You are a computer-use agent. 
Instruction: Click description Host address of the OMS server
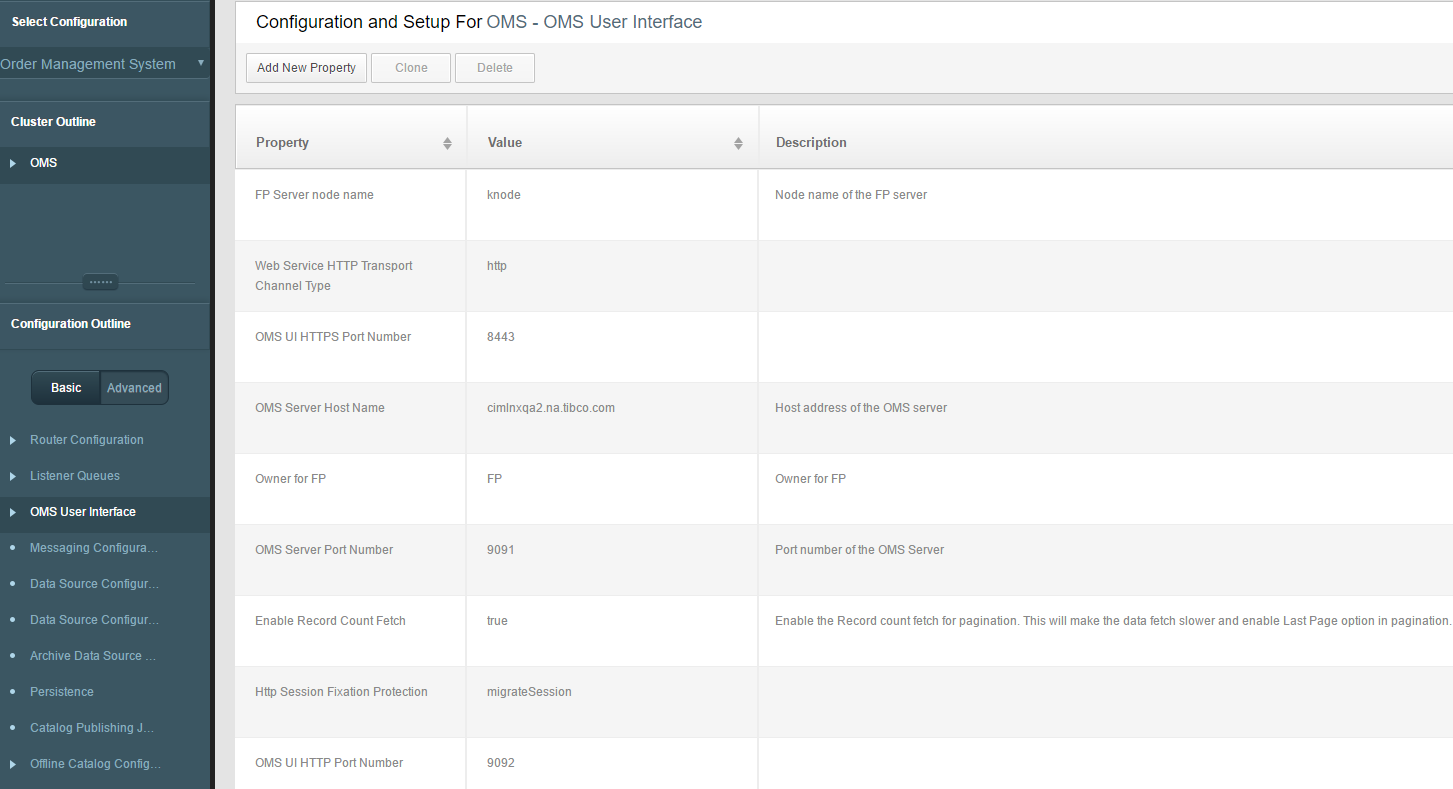click(861, 408)
